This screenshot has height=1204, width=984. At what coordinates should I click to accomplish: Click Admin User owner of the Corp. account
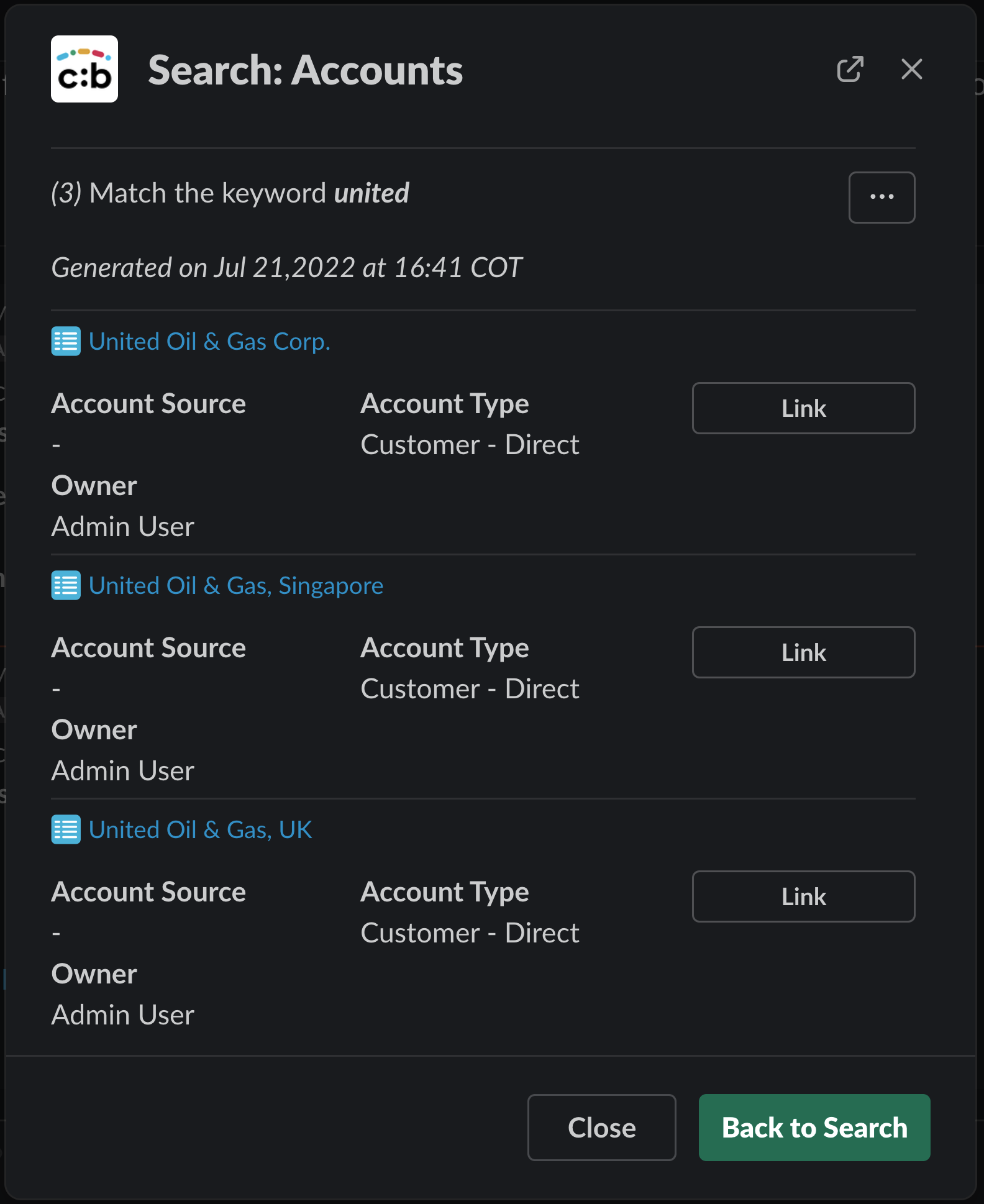coord(123,527)
